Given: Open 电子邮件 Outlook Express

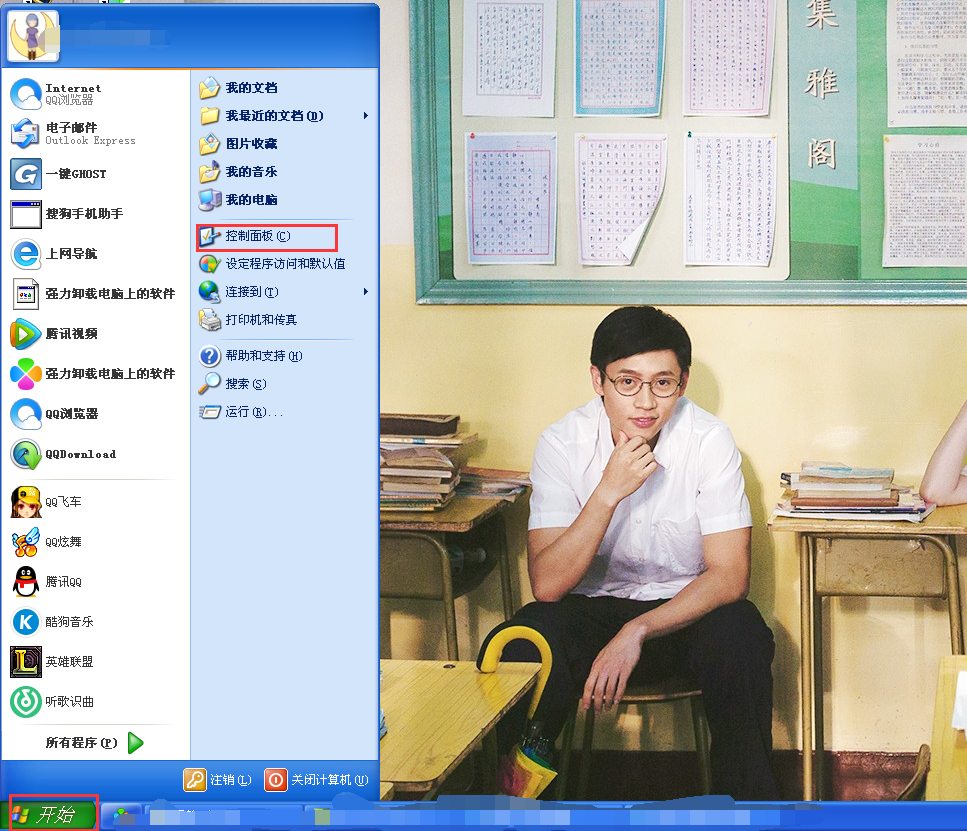Looking at the screenshot, I should tap(95, 134).
